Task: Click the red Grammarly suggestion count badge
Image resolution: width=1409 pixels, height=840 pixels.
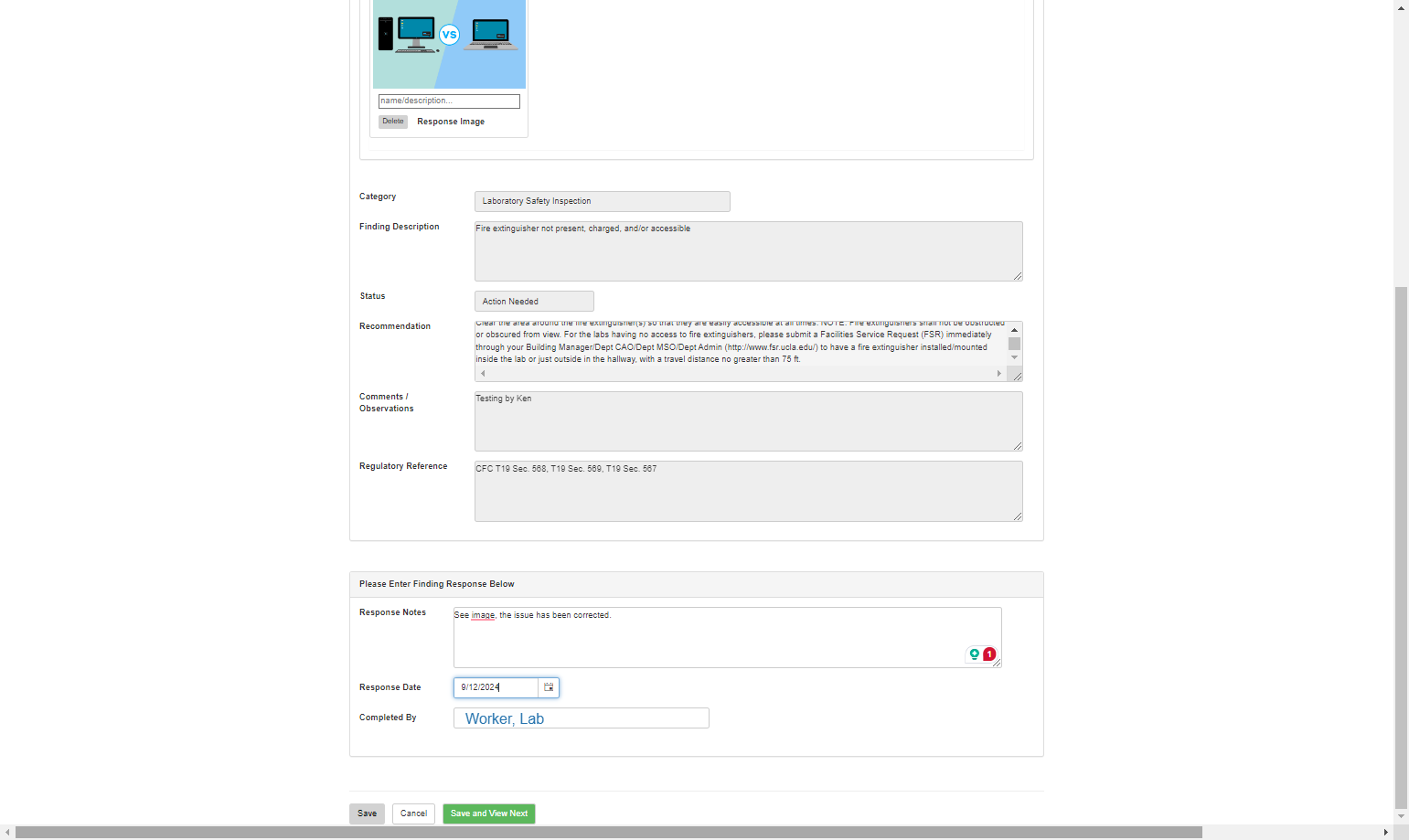Action: (989, 654)
